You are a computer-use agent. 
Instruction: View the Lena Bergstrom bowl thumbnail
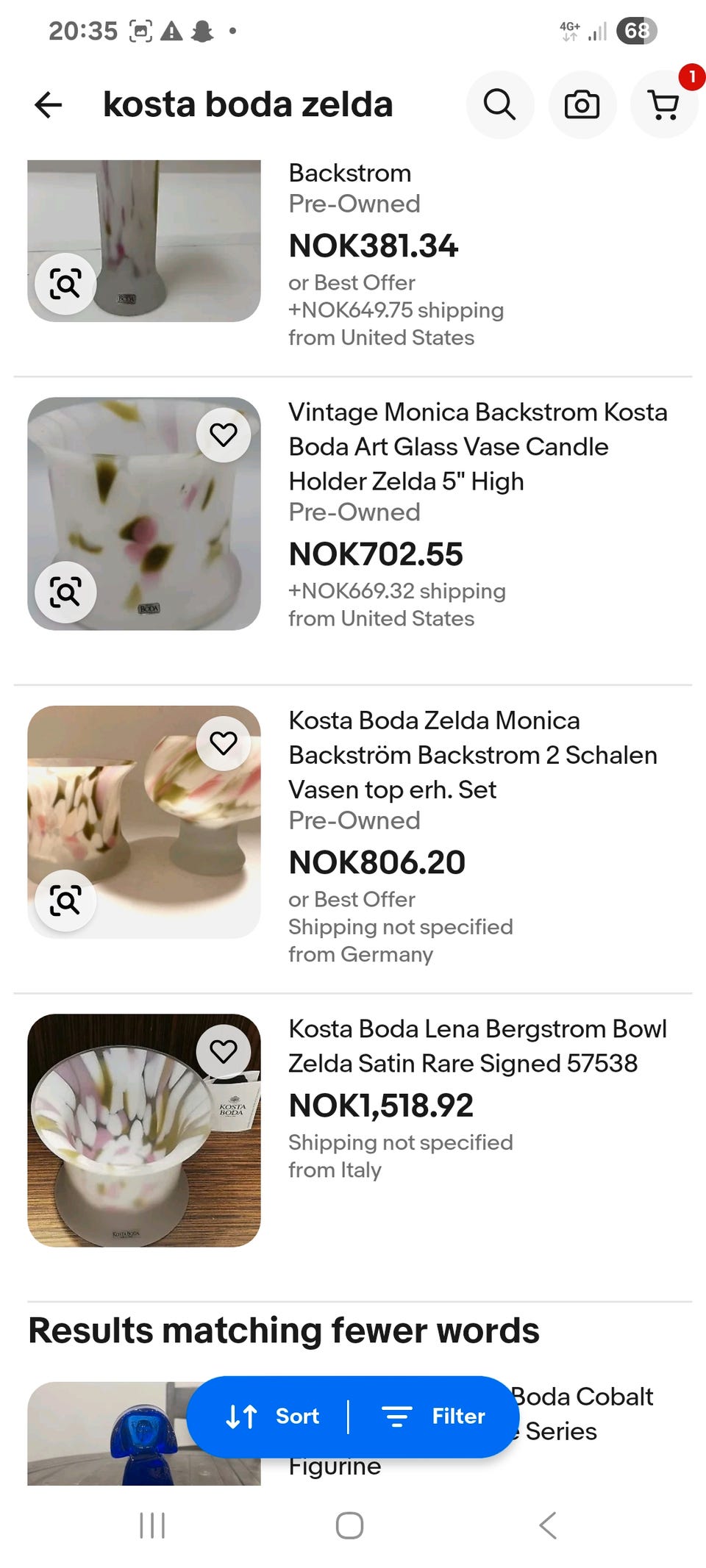144,1130
